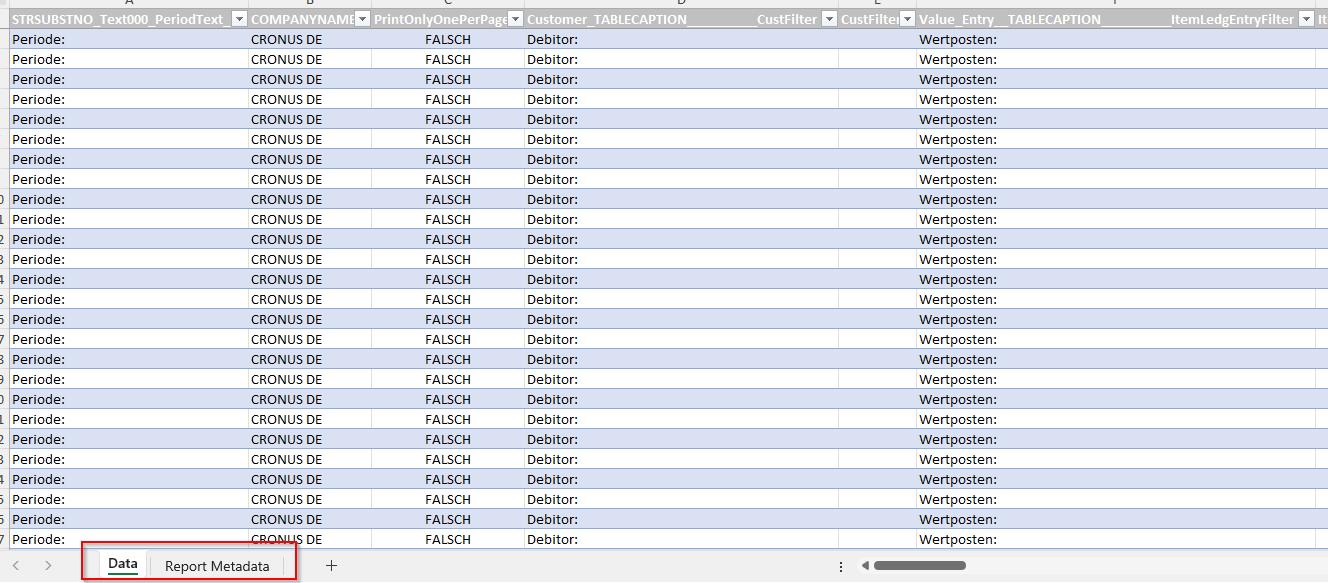Click the horizontal scrollbar left arrow
Viewport: 1328px width, 583px height.
865,566
